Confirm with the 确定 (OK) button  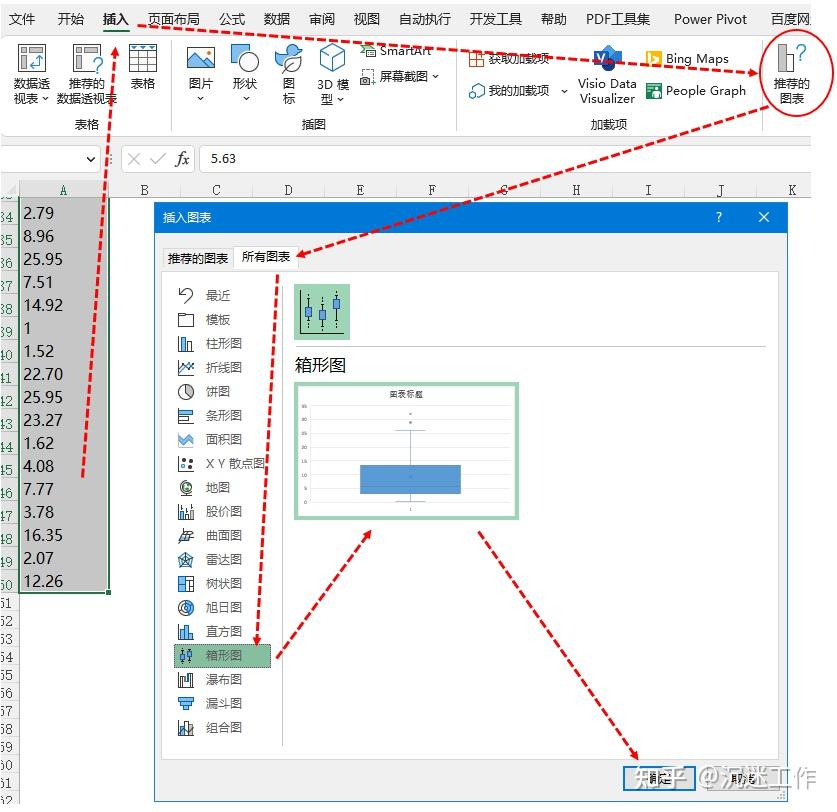pos(659,778)
